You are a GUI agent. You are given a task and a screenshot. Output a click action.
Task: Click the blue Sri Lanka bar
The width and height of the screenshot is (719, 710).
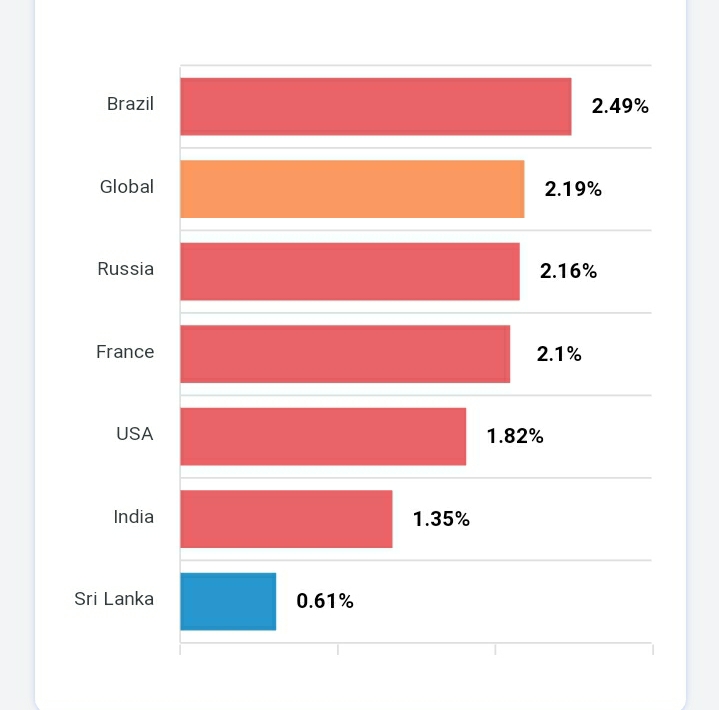(228, 601)
